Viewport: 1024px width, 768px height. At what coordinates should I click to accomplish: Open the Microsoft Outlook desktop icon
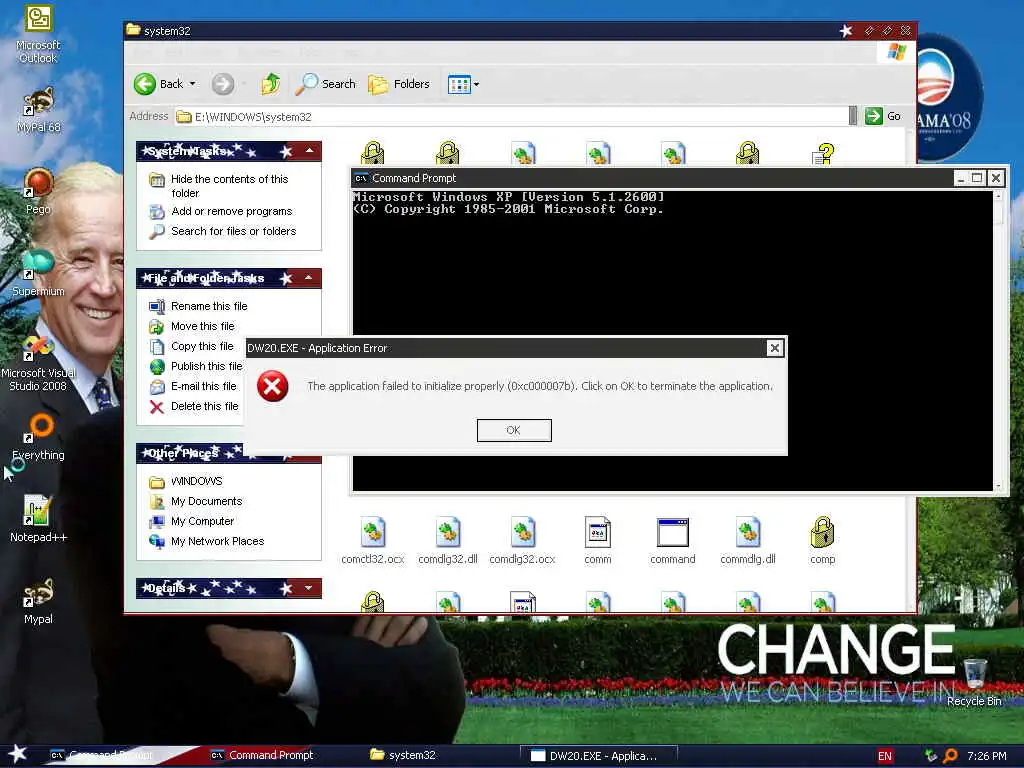38,34
